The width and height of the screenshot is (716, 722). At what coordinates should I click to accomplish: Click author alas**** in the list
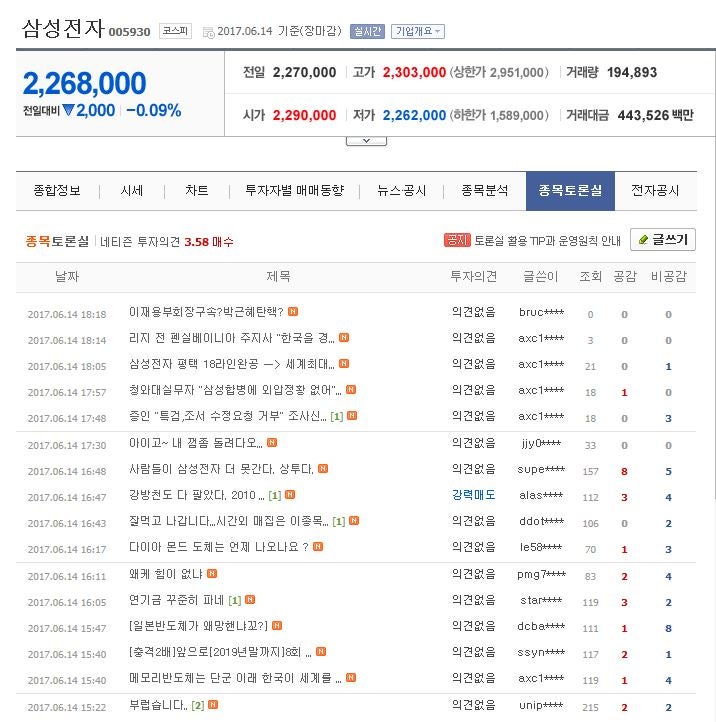pyautogui.click(x=541, y=495)
